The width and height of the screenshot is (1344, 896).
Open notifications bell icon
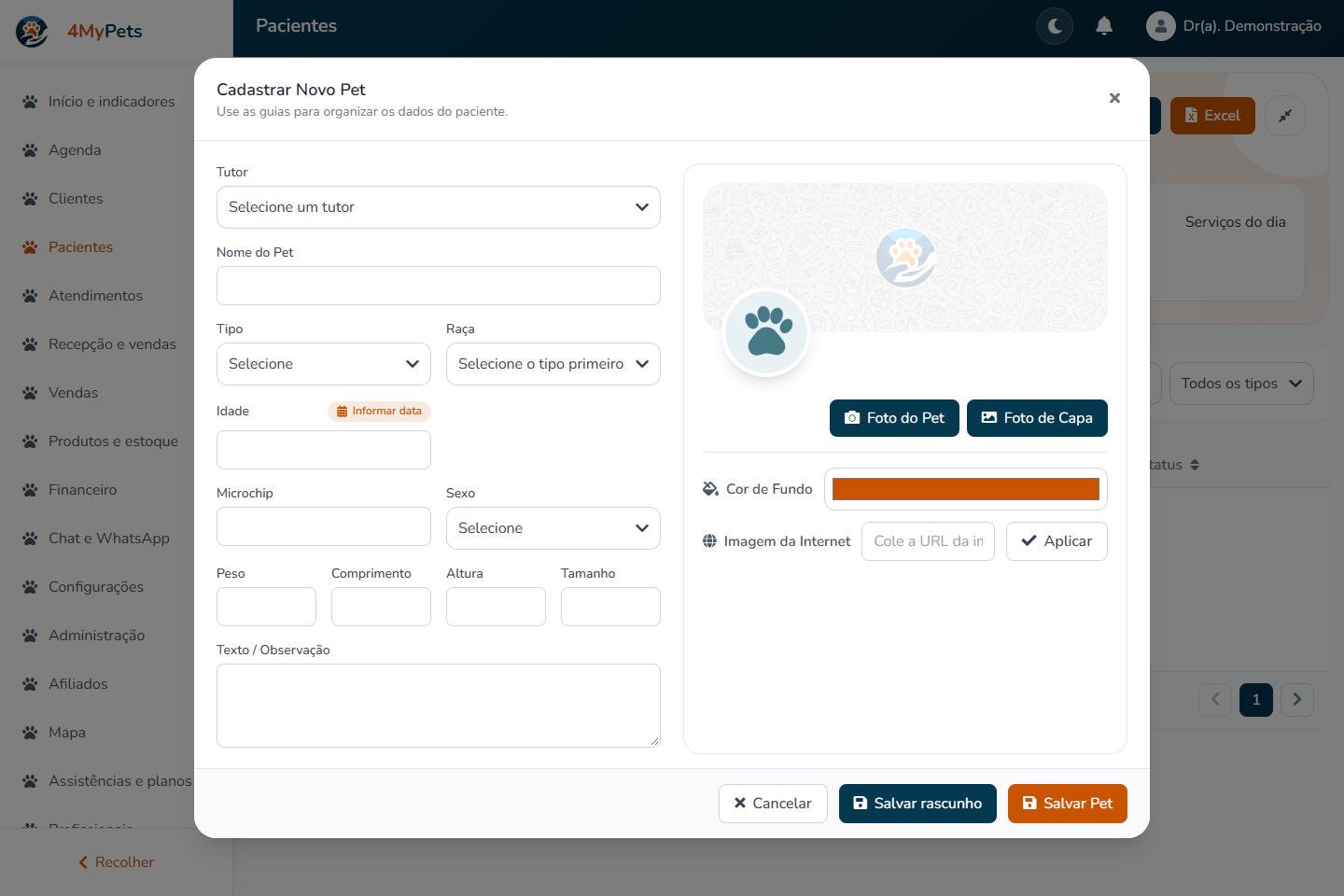(1104, 26)
